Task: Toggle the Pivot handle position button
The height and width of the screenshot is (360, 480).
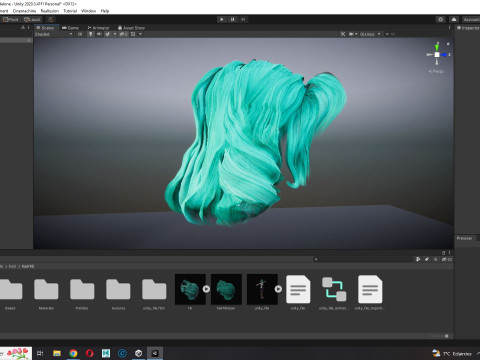Action: 10,19
